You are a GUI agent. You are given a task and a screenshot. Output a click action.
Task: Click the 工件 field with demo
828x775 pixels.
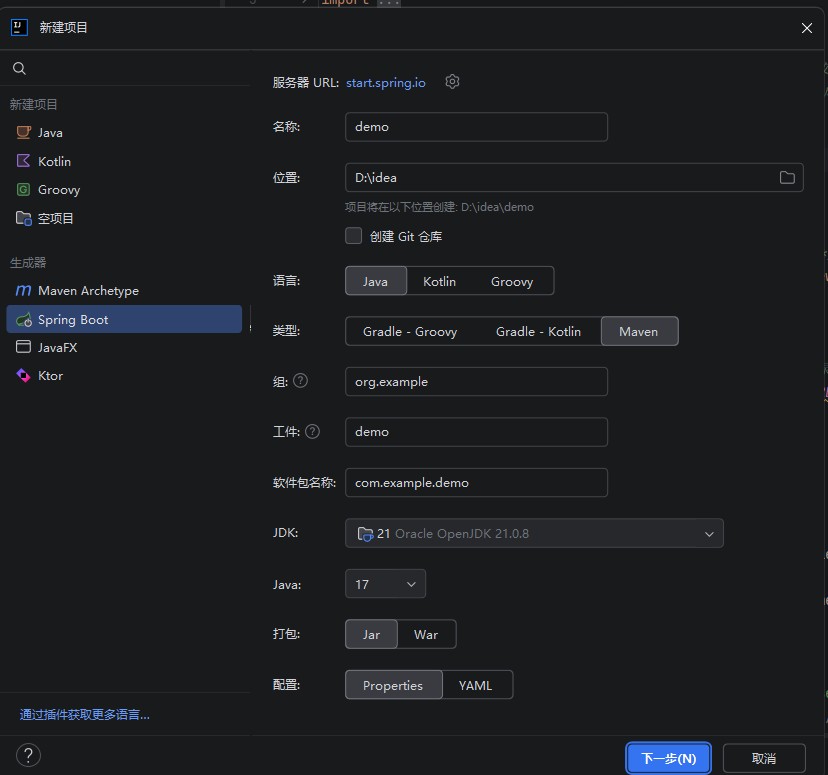click(476, 432)
